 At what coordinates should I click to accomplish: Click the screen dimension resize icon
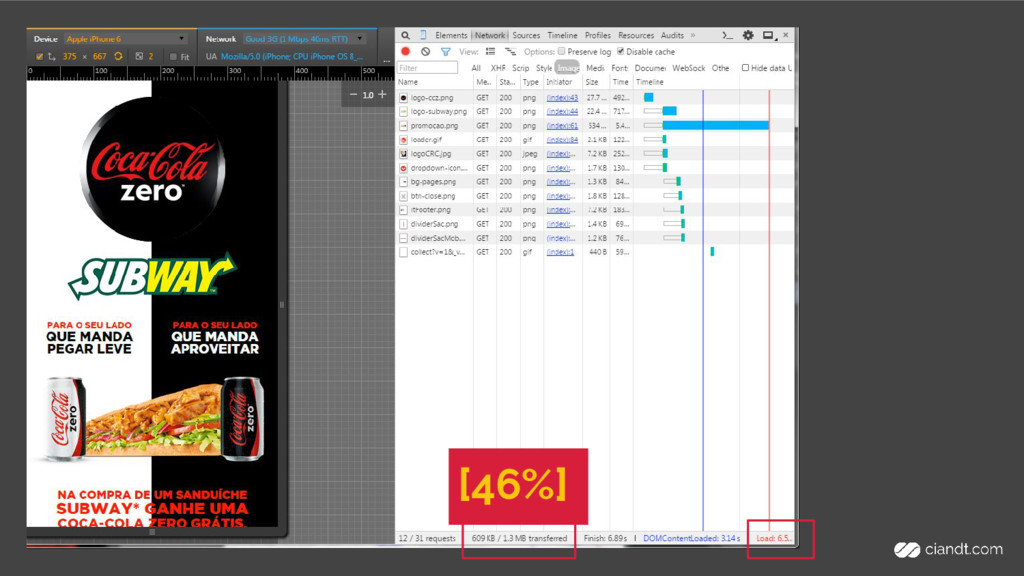point(52,57)
